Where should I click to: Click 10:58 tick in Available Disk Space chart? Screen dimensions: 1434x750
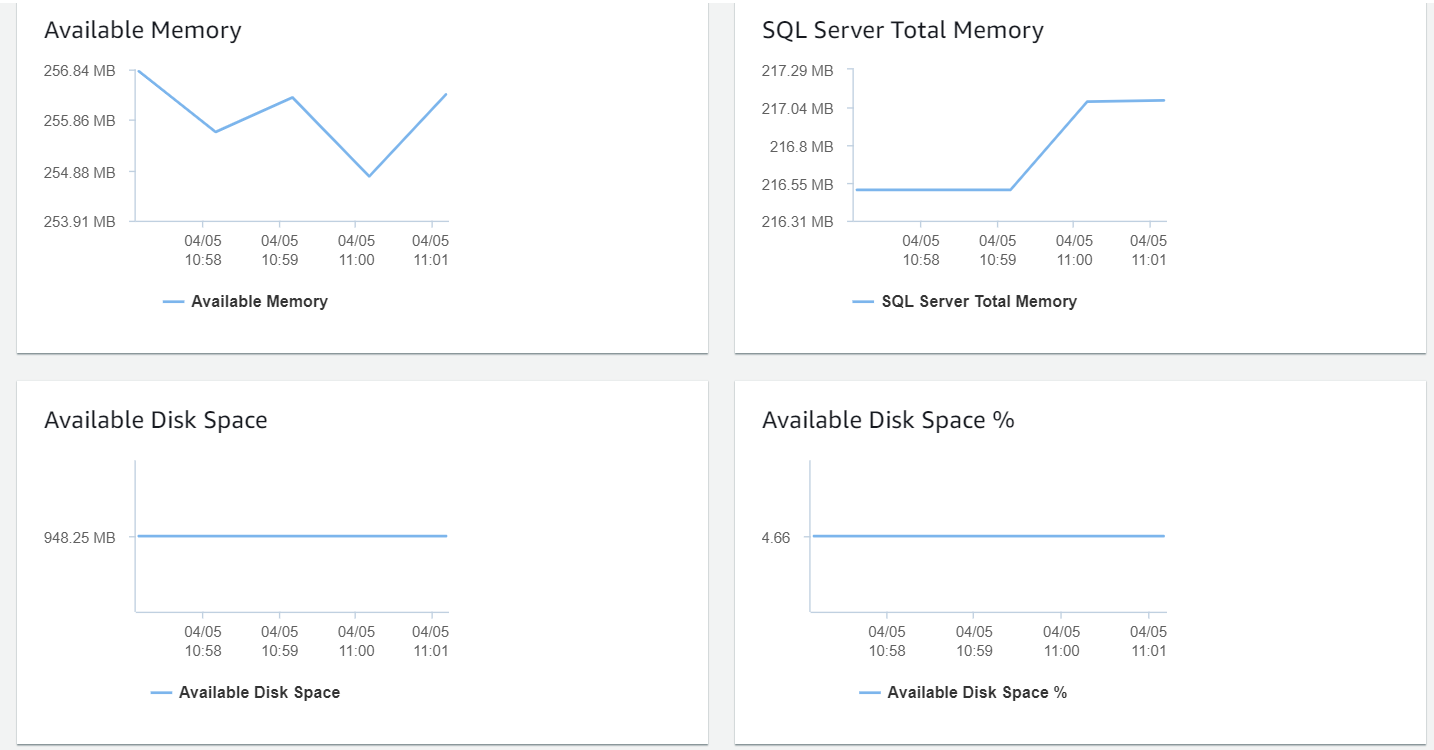pos(203,641)
